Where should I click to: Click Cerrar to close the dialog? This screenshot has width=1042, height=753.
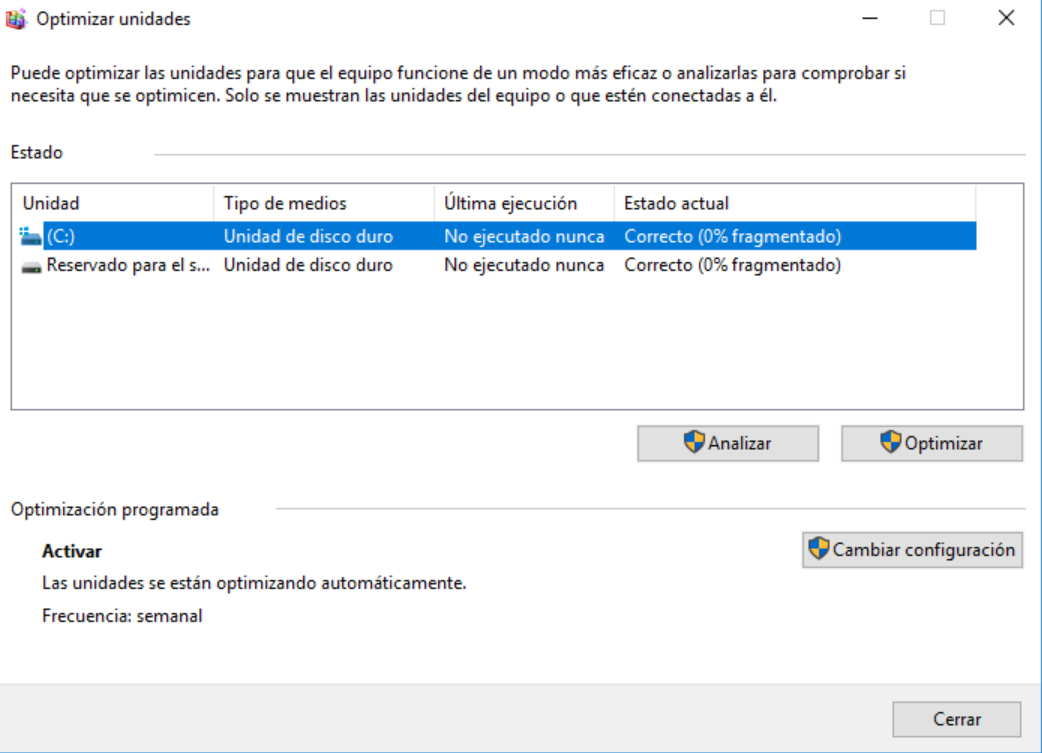[x=956, y=719]
